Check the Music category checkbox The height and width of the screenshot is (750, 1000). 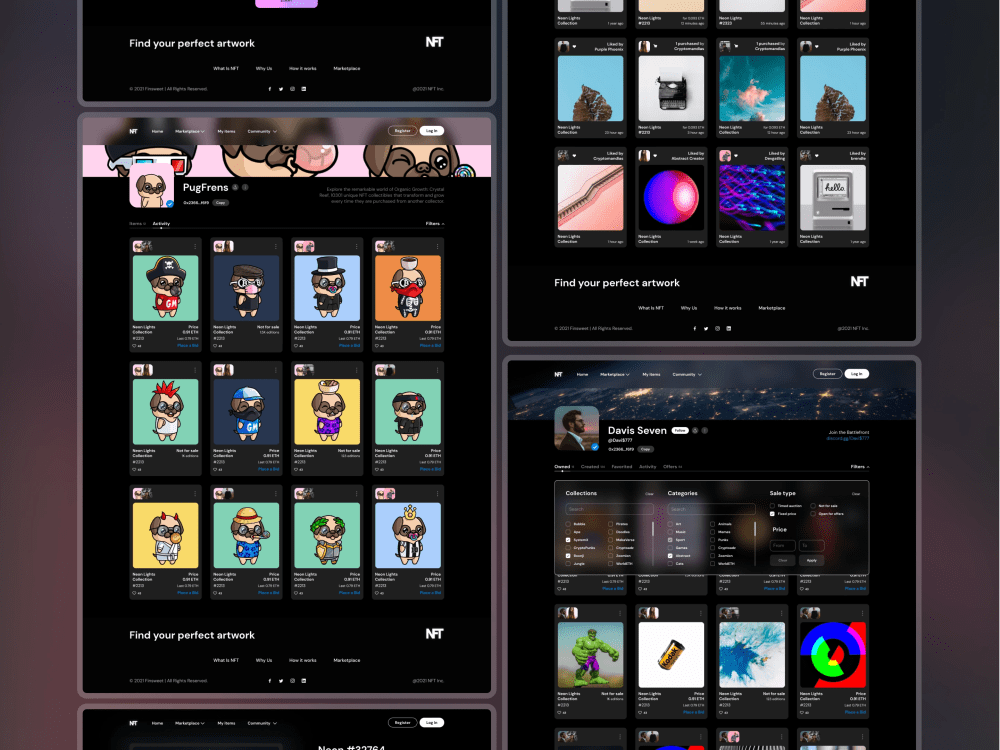coord(670,532)
